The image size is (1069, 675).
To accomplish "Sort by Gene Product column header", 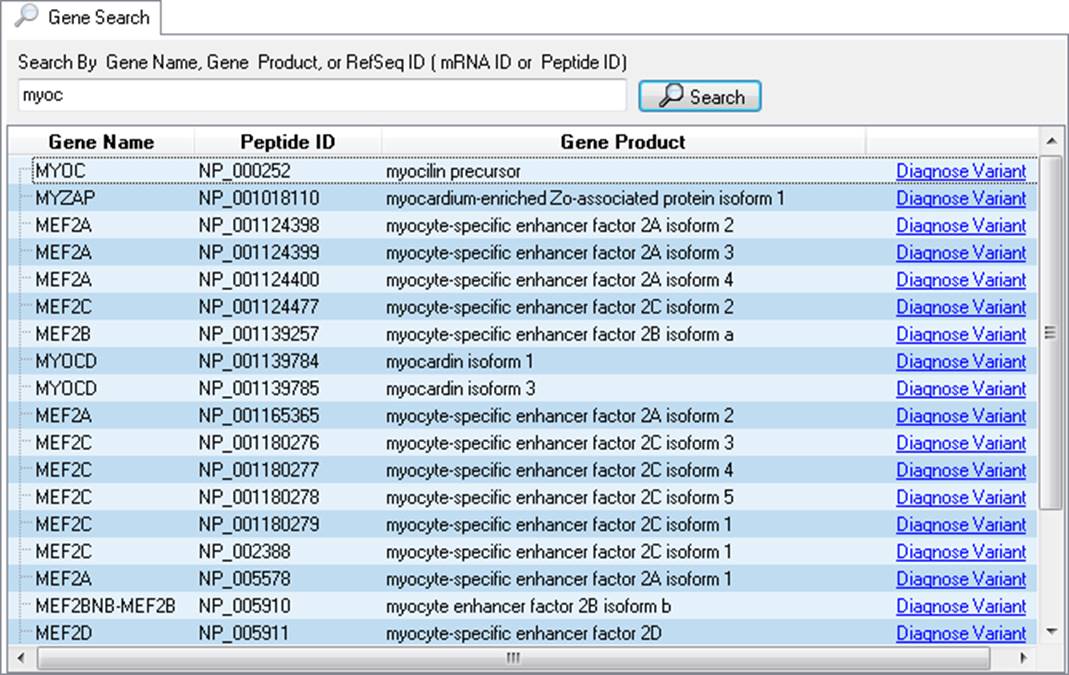I will (623, 142).
